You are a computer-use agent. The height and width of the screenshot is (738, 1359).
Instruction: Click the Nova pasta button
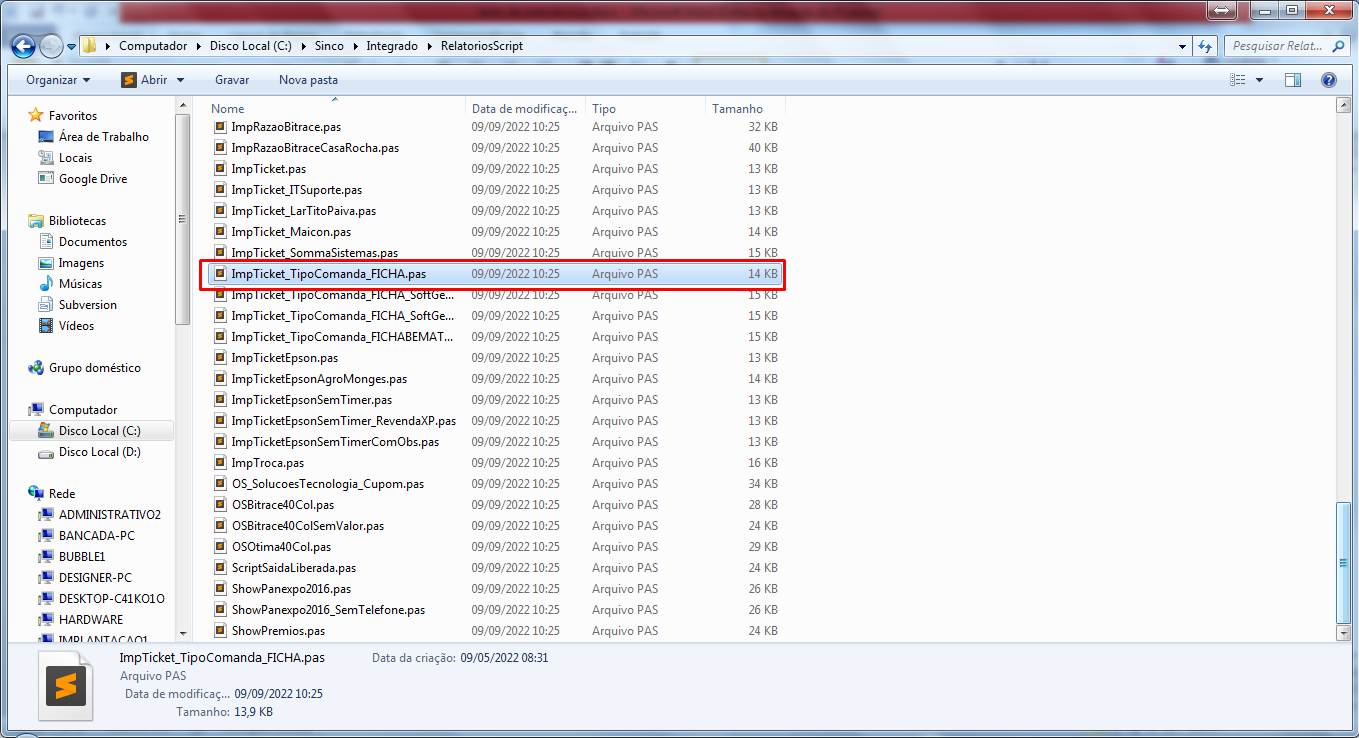coord(308,80)
